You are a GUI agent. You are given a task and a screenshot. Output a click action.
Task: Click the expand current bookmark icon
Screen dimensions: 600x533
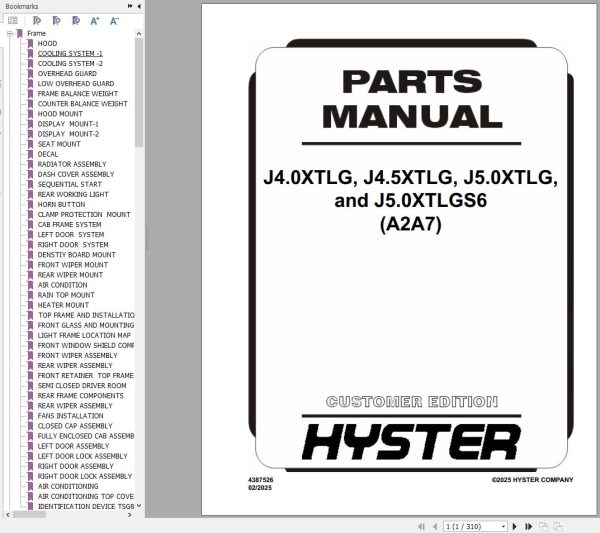[x=37, y=21]
